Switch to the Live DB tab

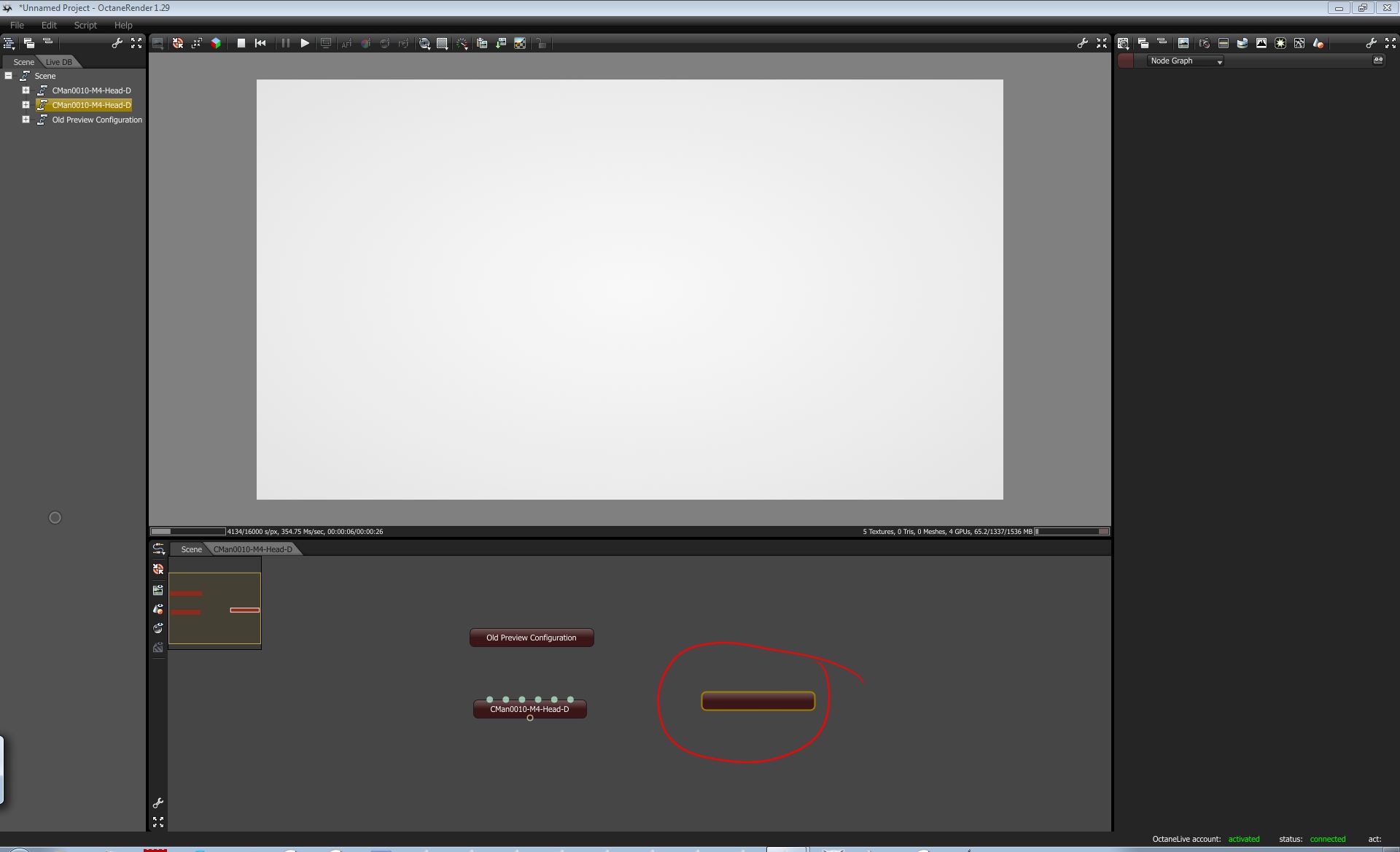click(58, 62)
